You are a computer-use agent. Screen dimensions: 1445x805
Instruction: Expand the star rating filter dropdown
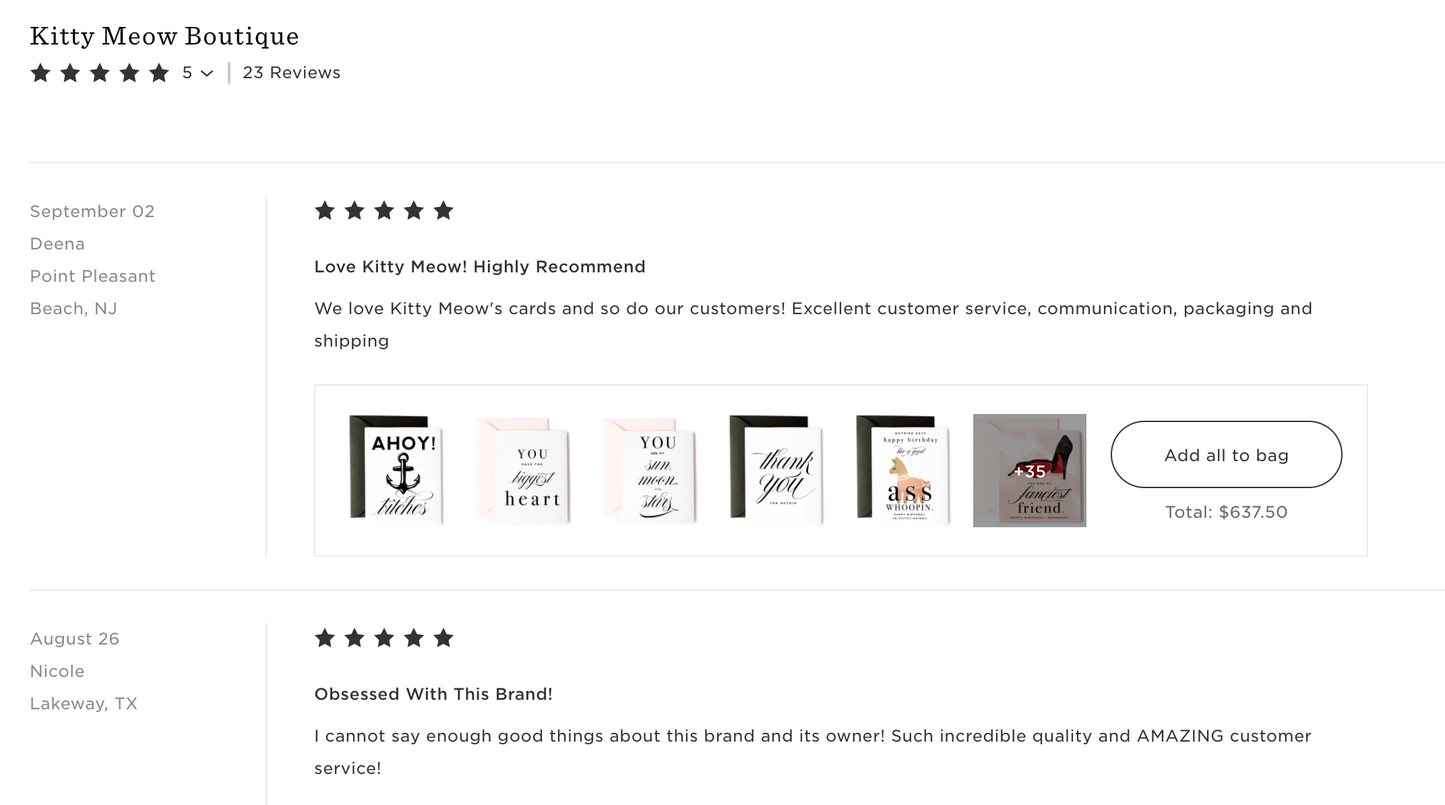[207, 73]
